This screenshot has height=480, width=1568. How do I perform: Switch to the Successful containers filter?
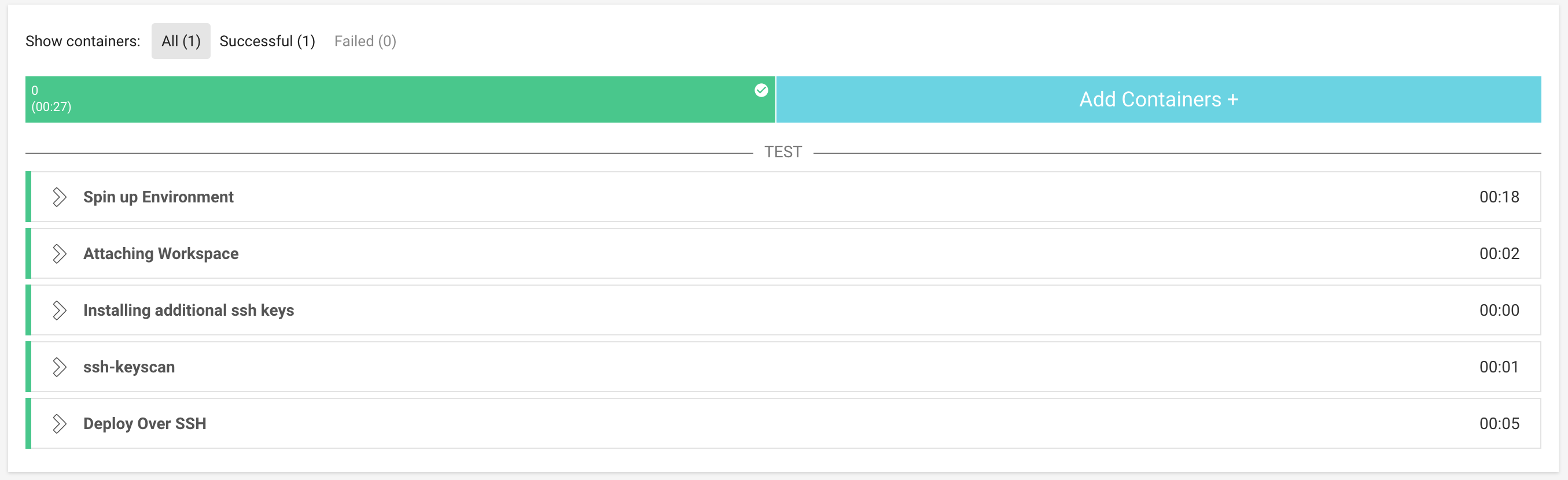[x=267, y=40]
